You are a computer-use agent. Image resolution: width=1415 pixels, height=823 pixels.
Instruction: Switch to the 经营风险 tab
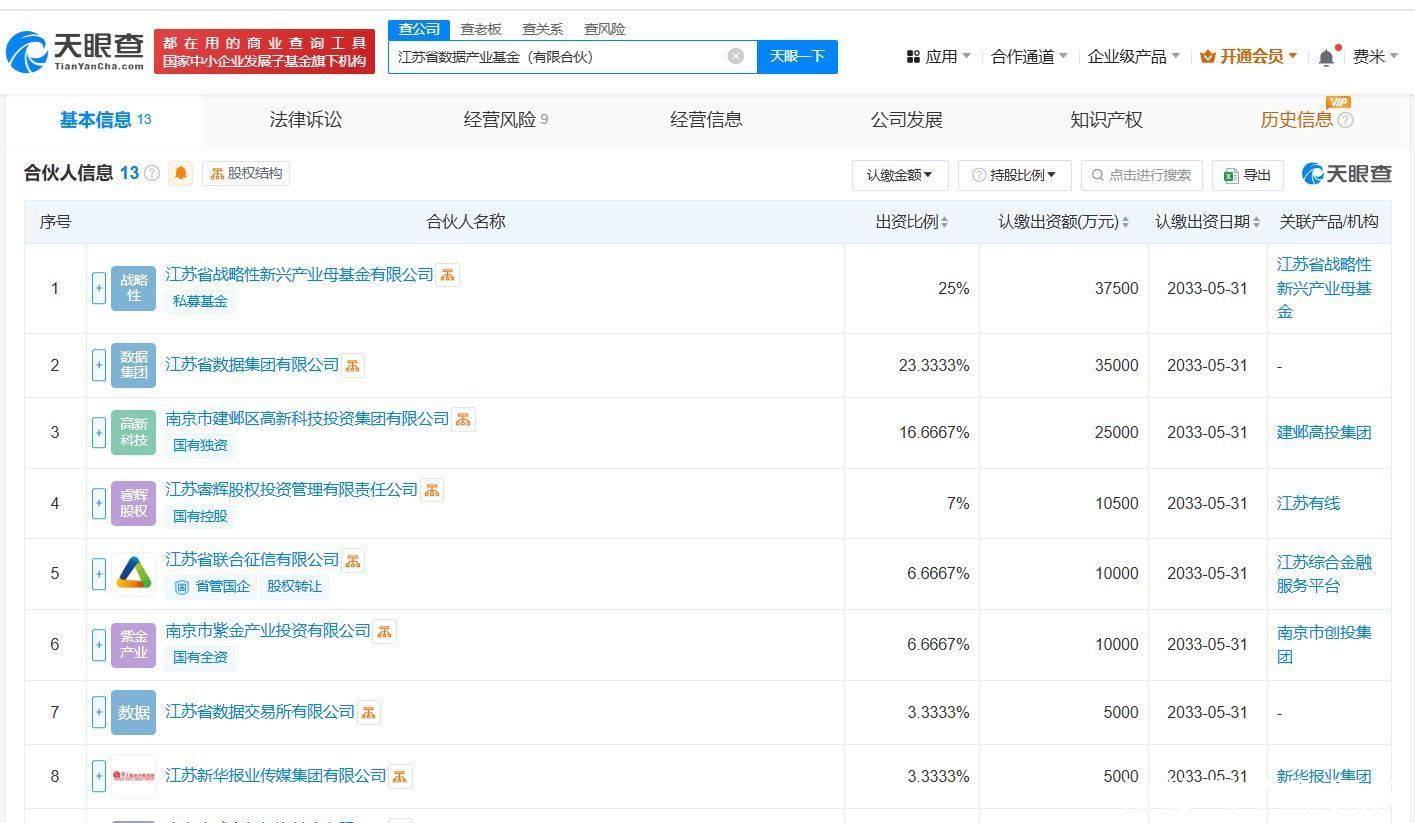(506, 120)
